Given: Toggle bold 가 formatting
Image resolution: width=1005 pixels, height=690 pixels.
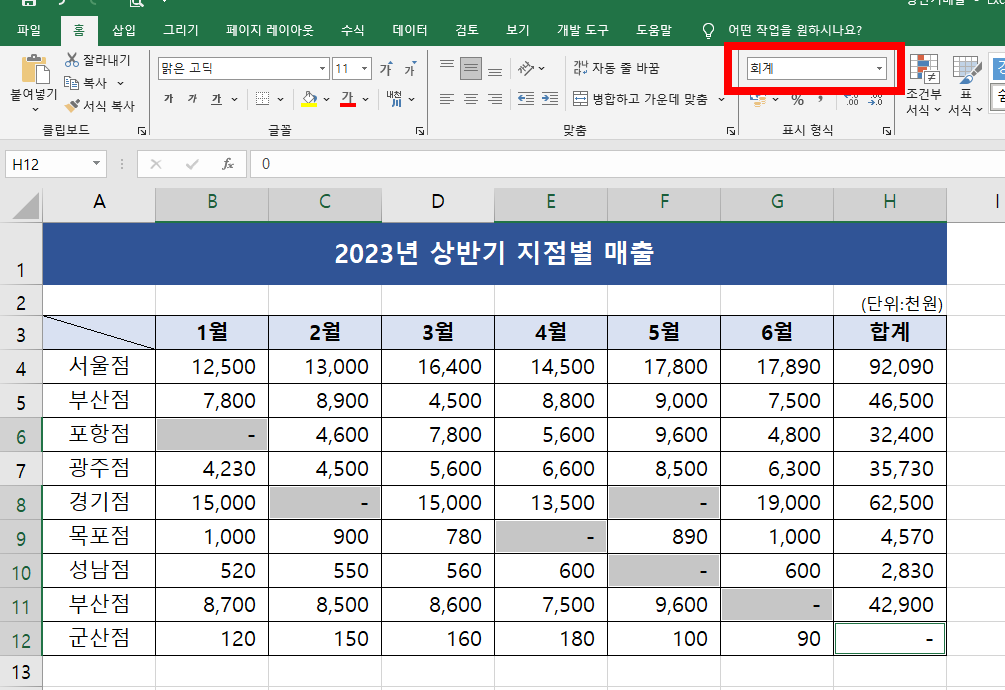Looking at the screenshot, I should [169, 99].
